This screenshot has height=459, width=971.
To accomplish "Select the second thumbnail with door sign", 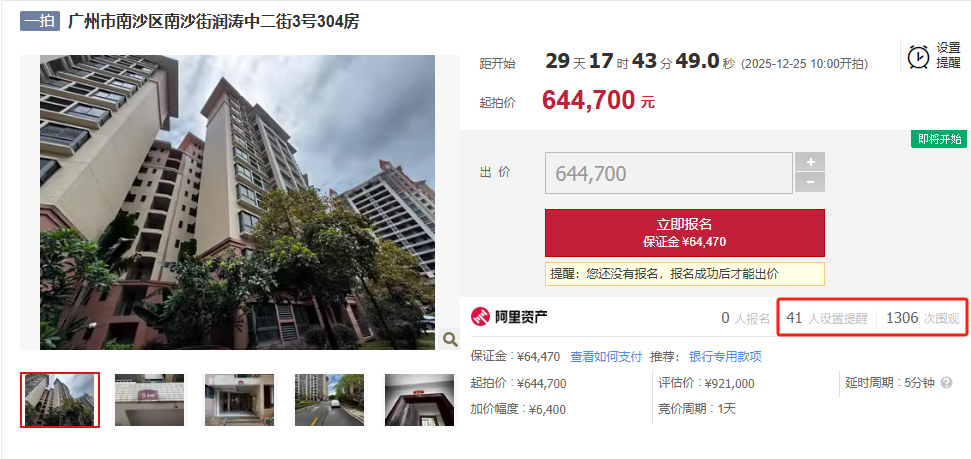I will 149,400.
